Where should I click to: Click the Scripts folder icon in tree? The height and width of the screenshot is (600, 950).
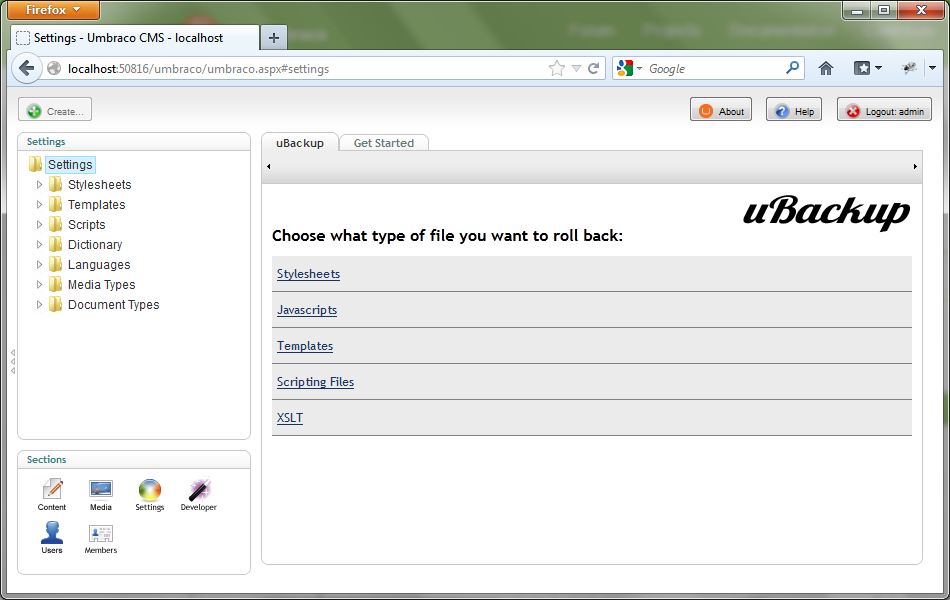tap(56, 224)
